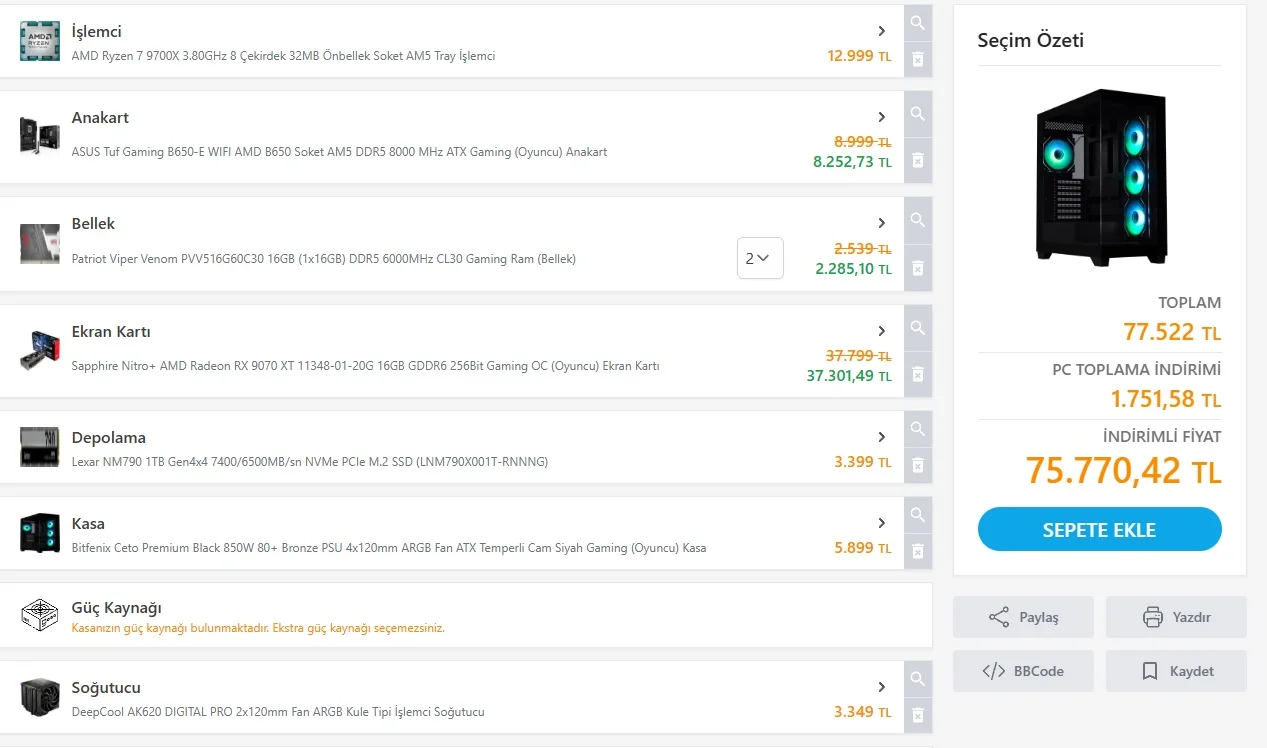Click the BBCode button
The width and height of the screenshot is (1267, 748).
pos(1023,671)
